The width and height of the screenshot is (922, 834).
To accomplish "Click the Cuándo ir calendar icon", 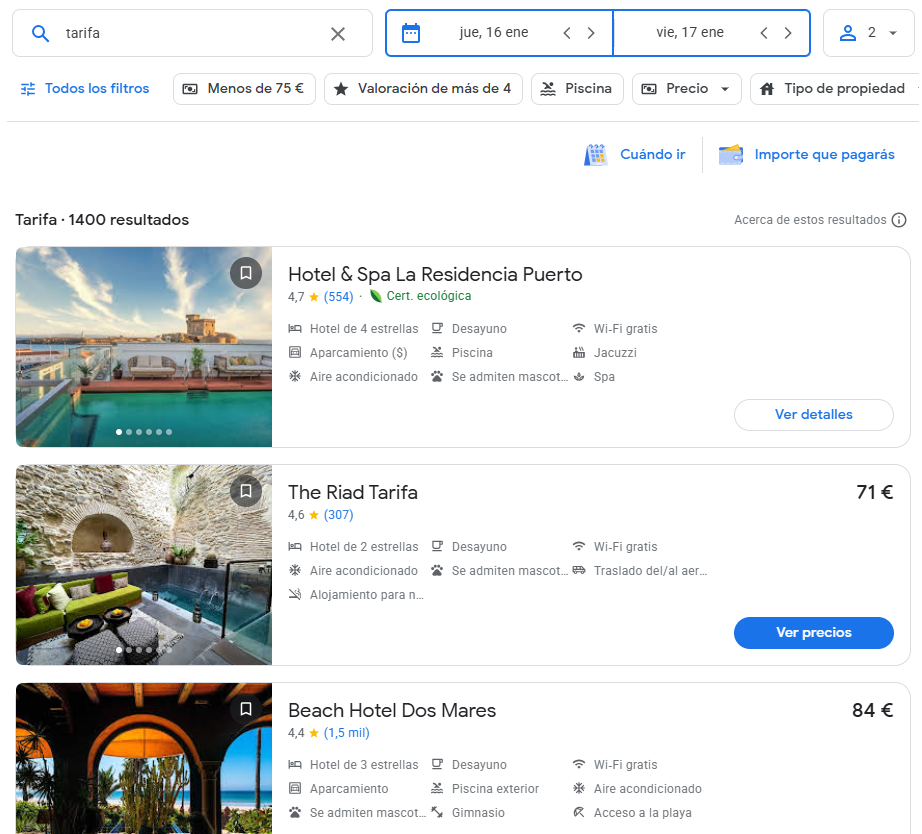I will tap(596, 155).
